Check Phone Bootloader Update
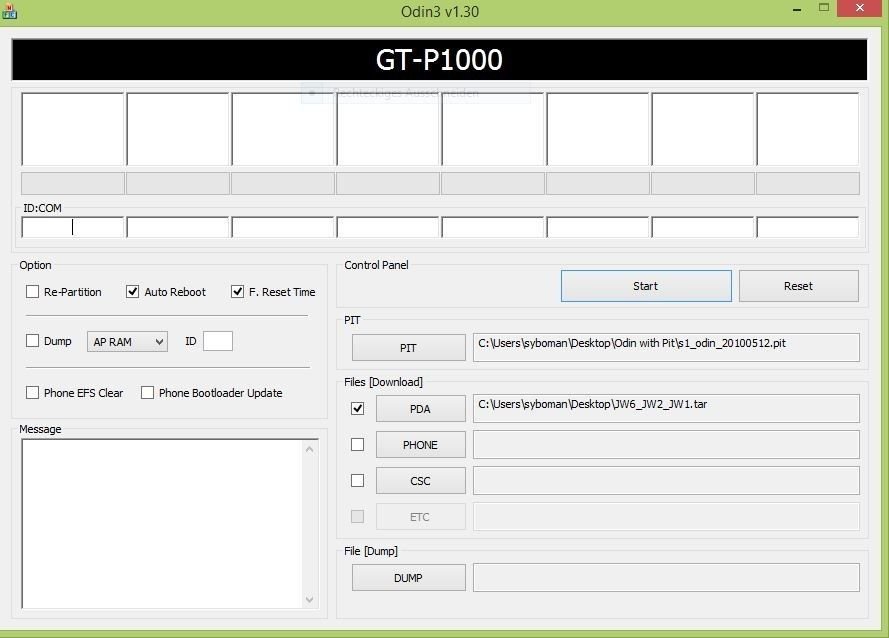 pyautogui.click(x=147, y=392)
